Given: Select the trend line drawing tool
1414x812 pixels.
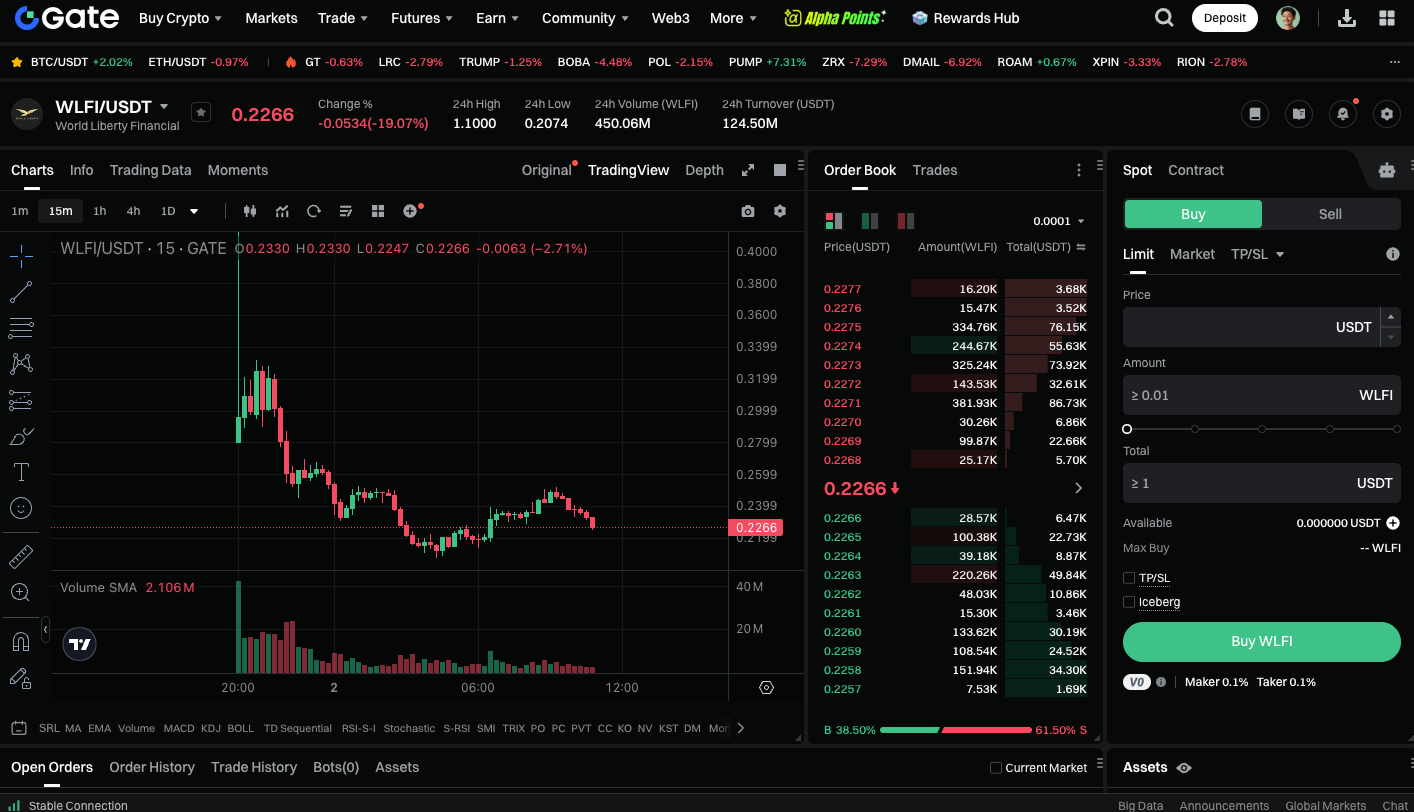Looking at the screenshot, I should click(21, 292).
